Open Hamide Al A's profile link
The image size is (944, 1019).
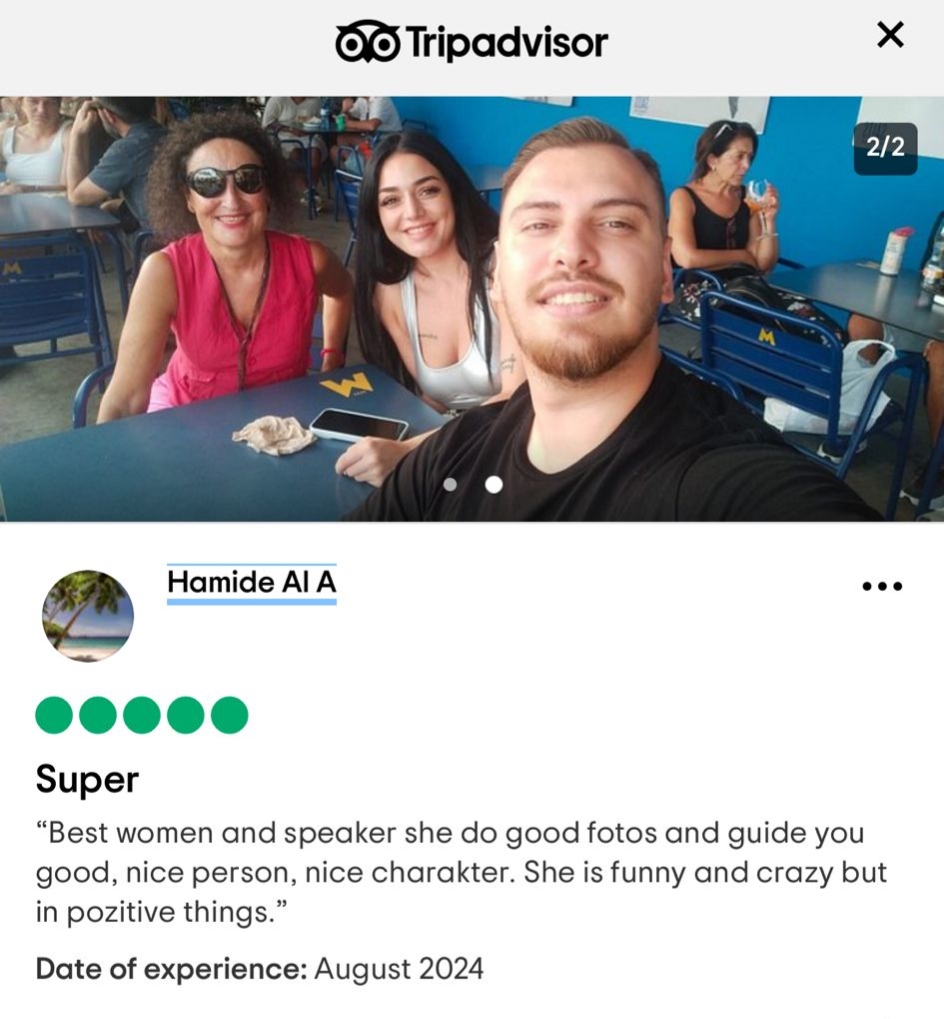(x=251, y=582)
